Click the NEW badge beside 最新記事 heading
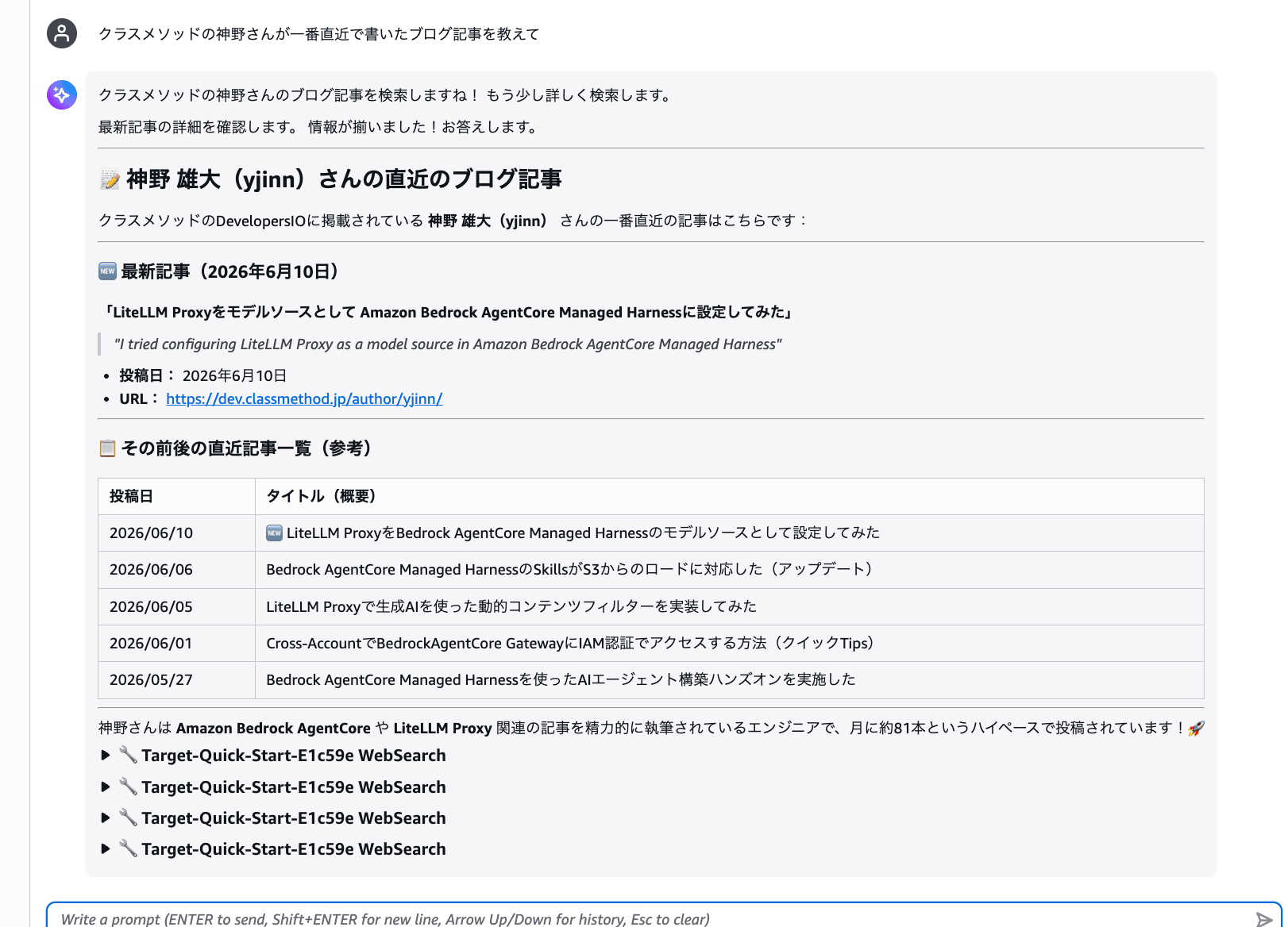The height and width of the screenshot is (927, 1288). tap(107, 271)
